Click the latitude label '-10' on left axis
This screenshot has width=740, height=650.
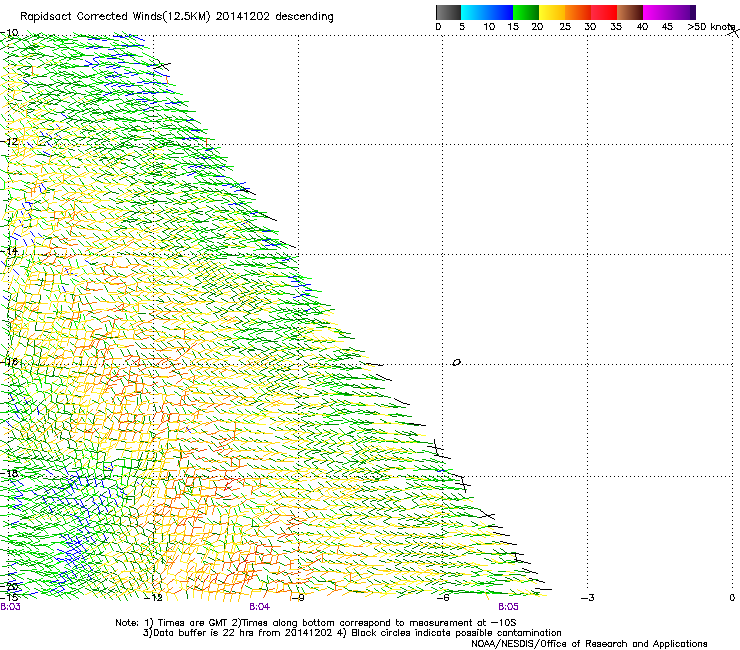click(9, 33)
